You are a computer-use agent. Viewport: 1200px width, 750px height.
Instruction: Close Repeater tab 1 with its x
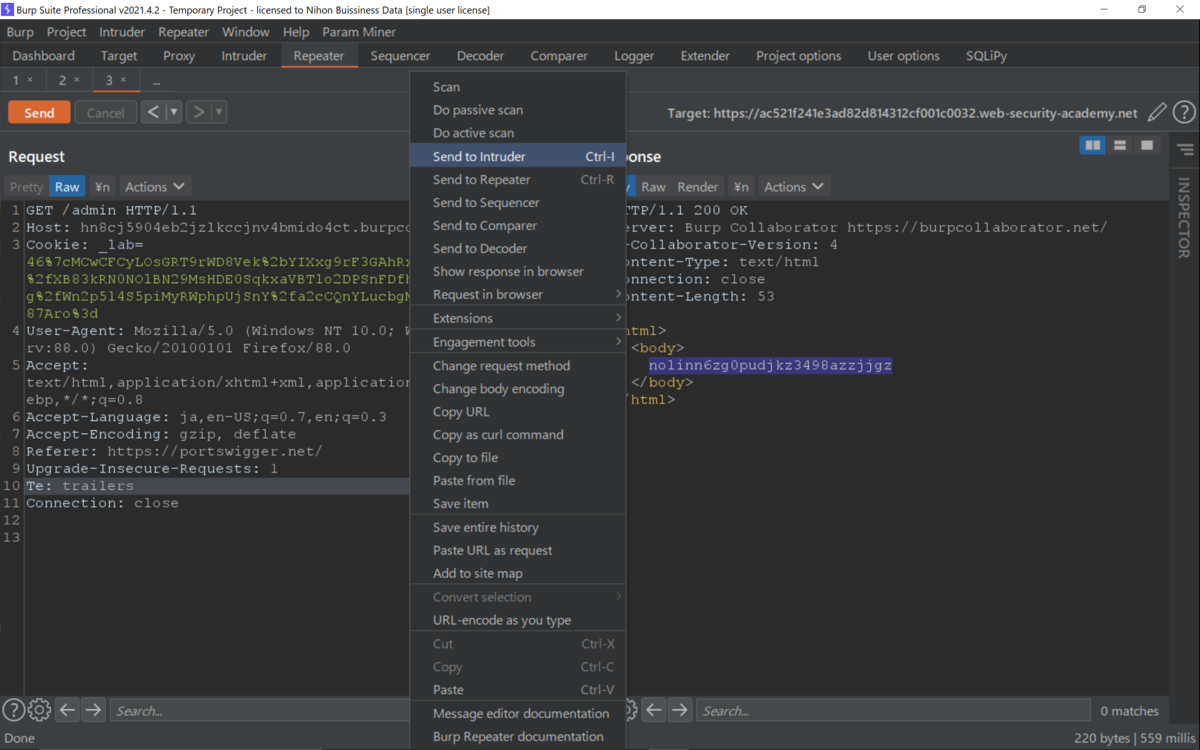[30, 80]
